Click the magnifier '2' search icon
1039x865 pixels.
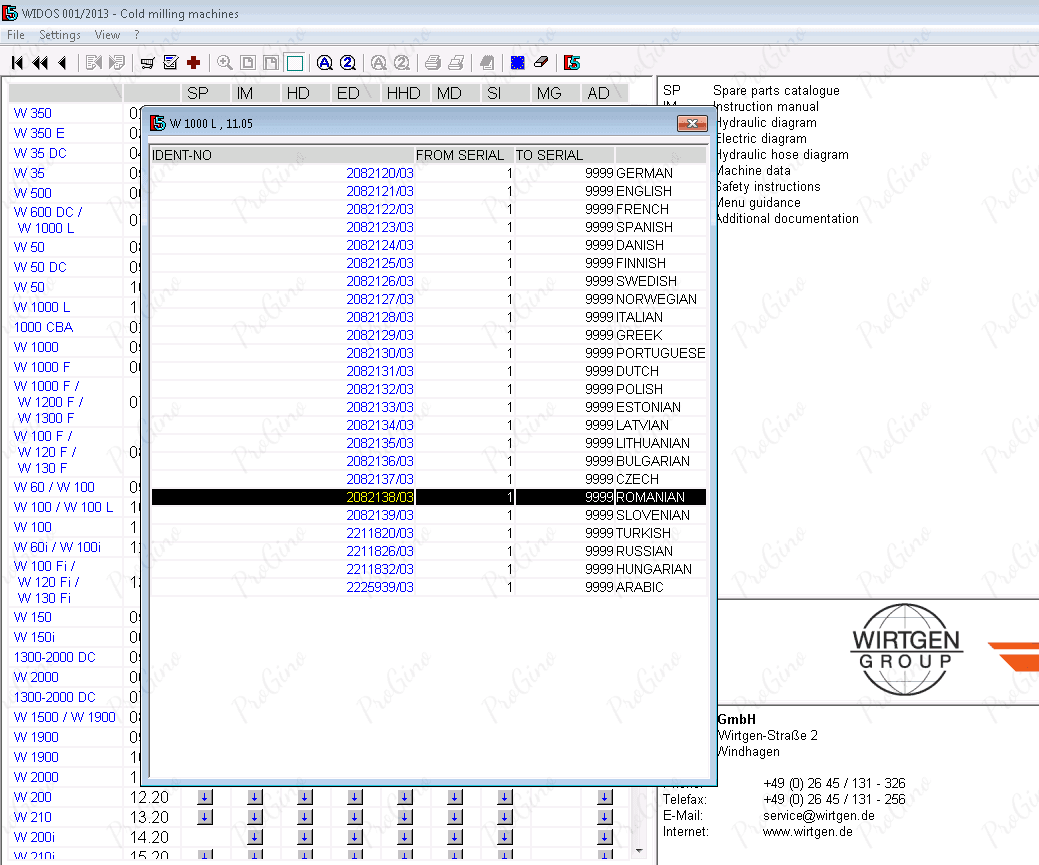click(x=347, y=63)
